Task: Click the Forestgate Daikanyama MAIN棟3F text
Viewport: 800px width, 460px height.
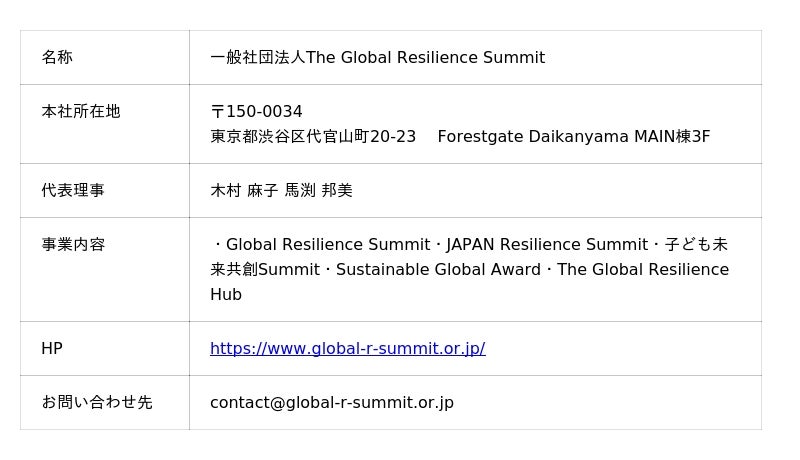Action: pyautogui.click(x=573, y=137)
